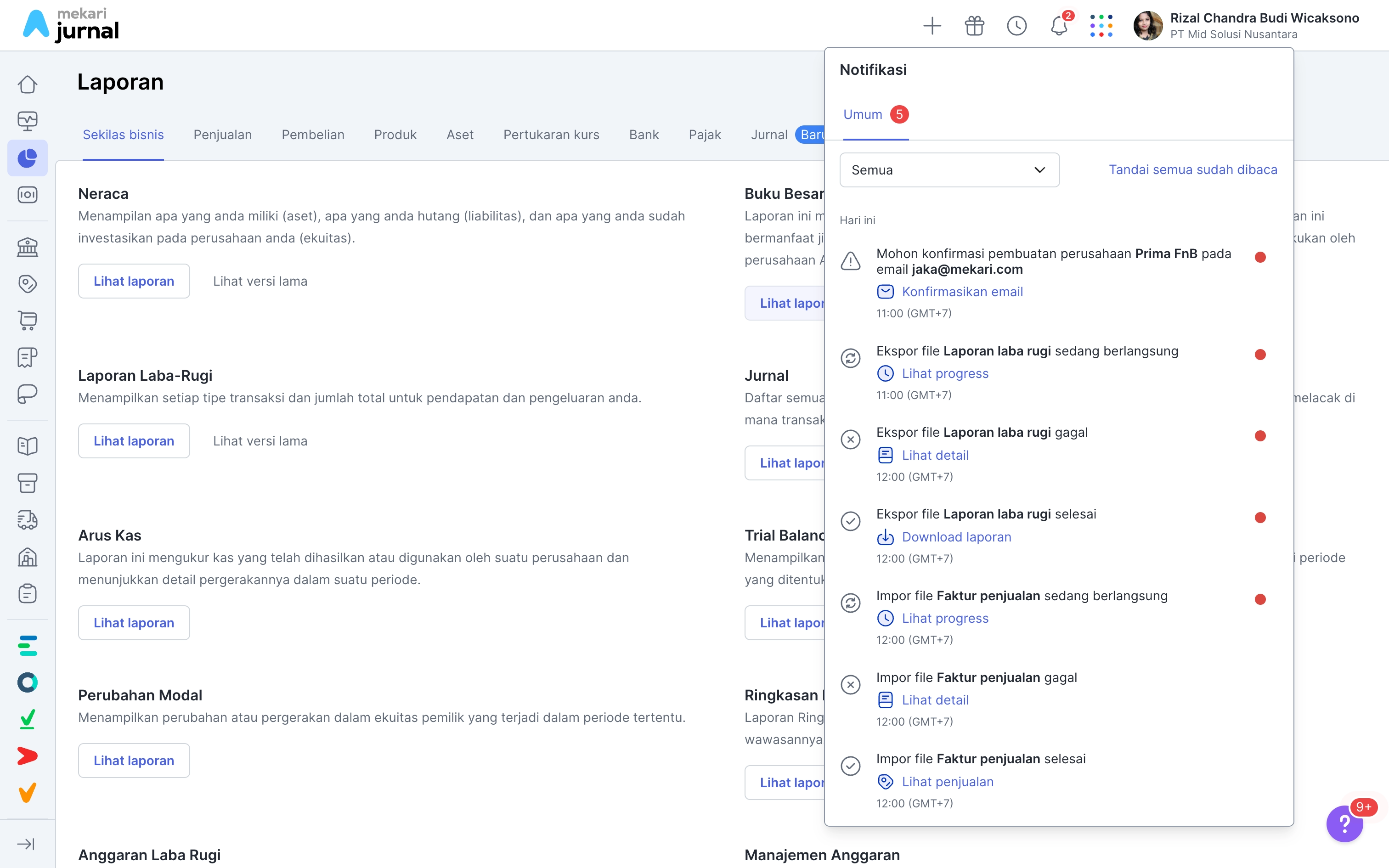The height and width of the screenshot is (868, 1389).
Task: Launch the green checkmark app icon
Action: coord(28,719)
